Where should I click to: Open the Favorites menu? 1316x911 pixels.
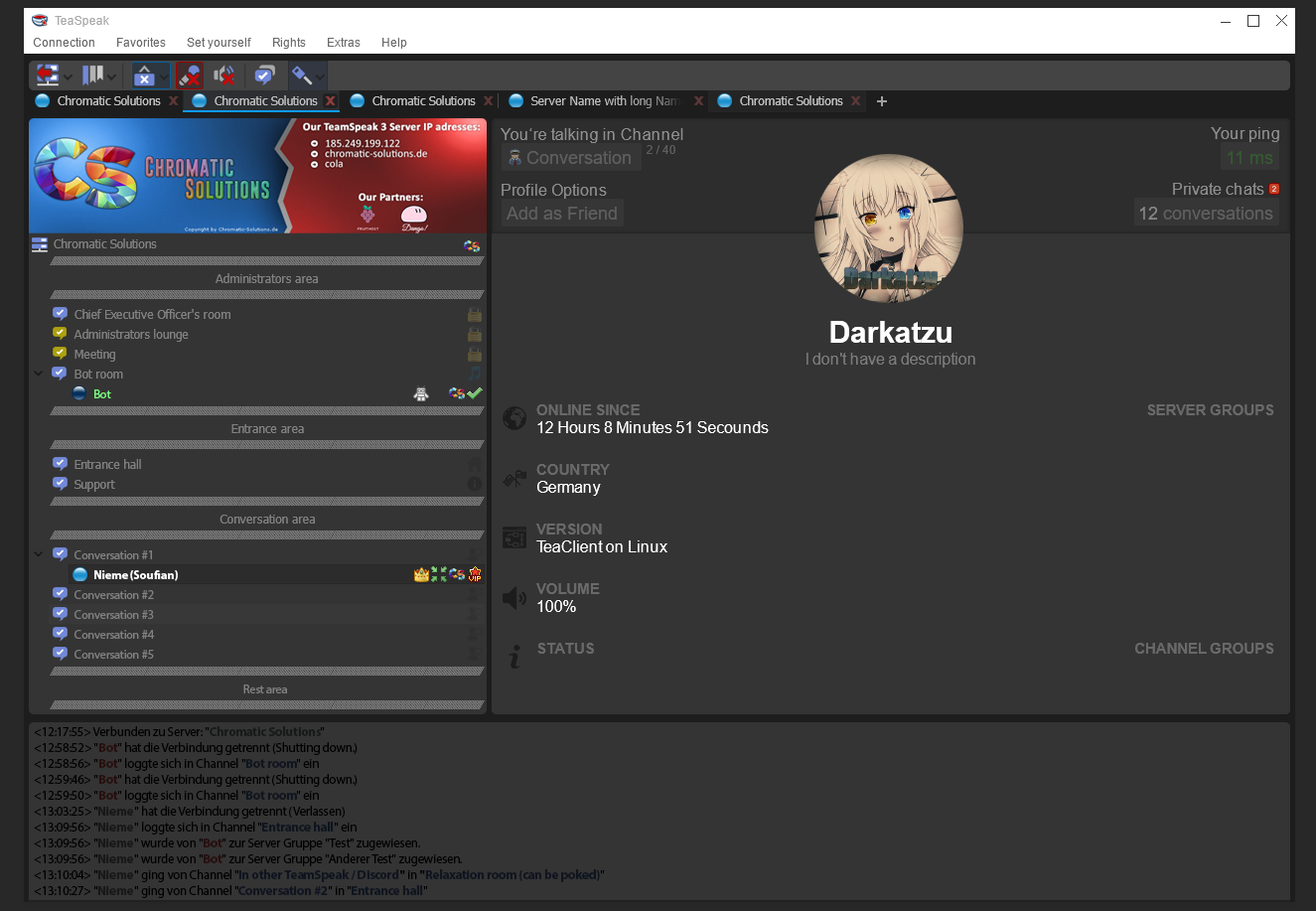tap(141, 43)
